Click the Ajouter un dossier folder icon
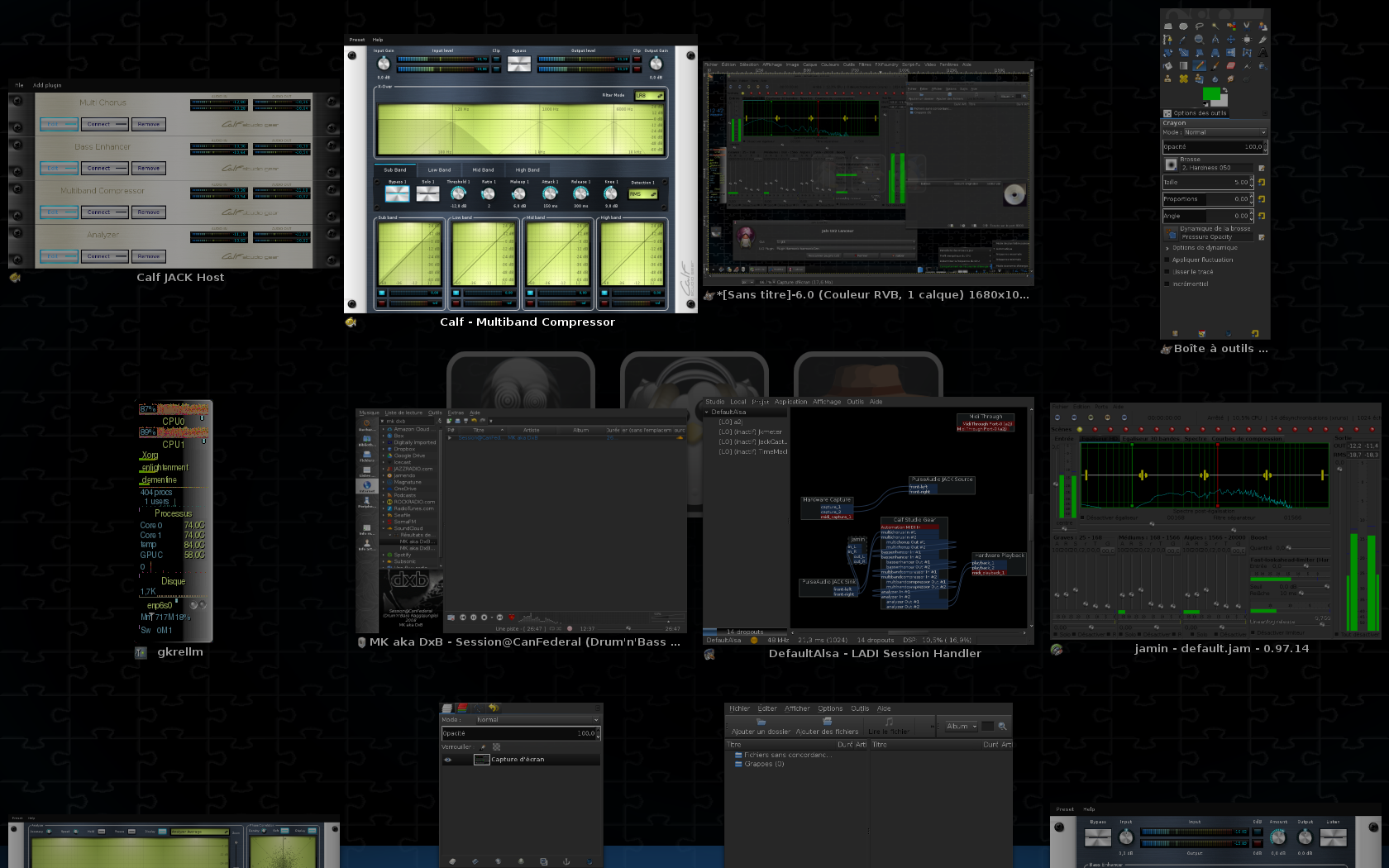The height and width of the screenshot is (868, 1389). point(761,722)
